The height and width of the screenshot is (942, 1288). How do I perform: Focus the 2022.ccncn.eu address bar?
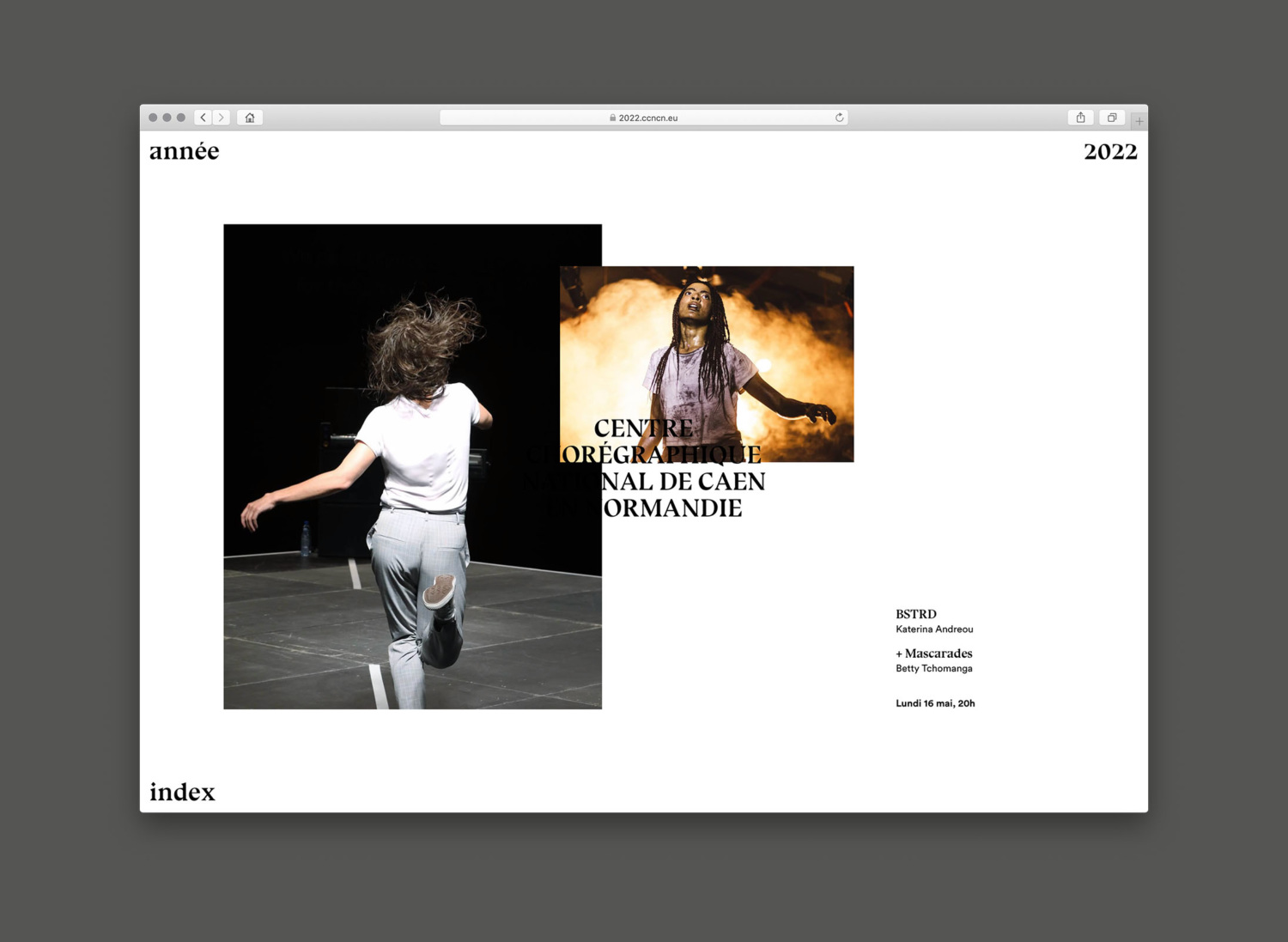(x=644, y=118)
